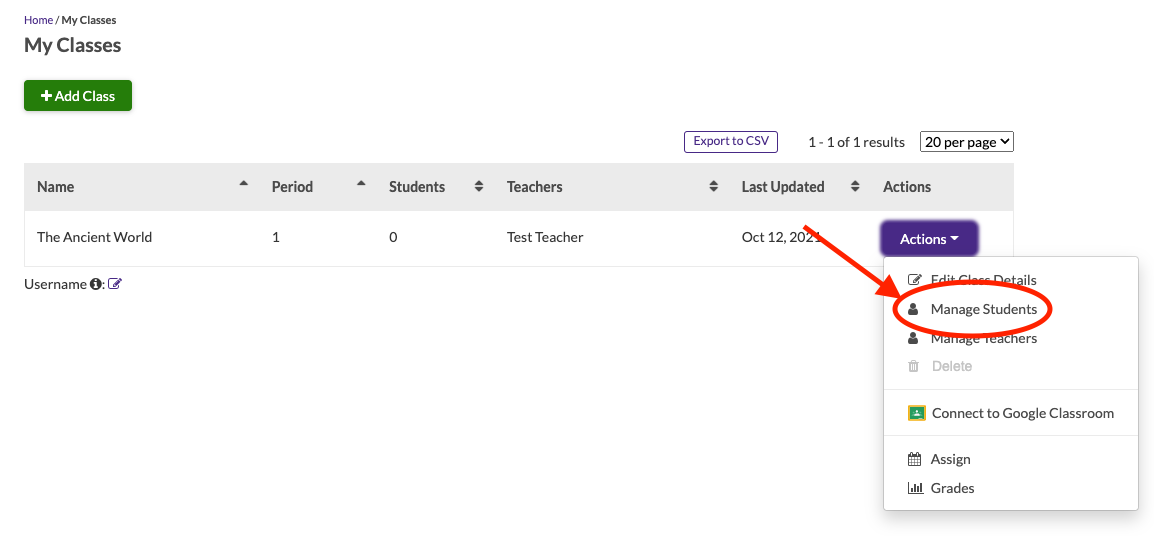Collapse the purple Actions dropdown button
This screenshot has width=1154, height=536.
[929, 239]
